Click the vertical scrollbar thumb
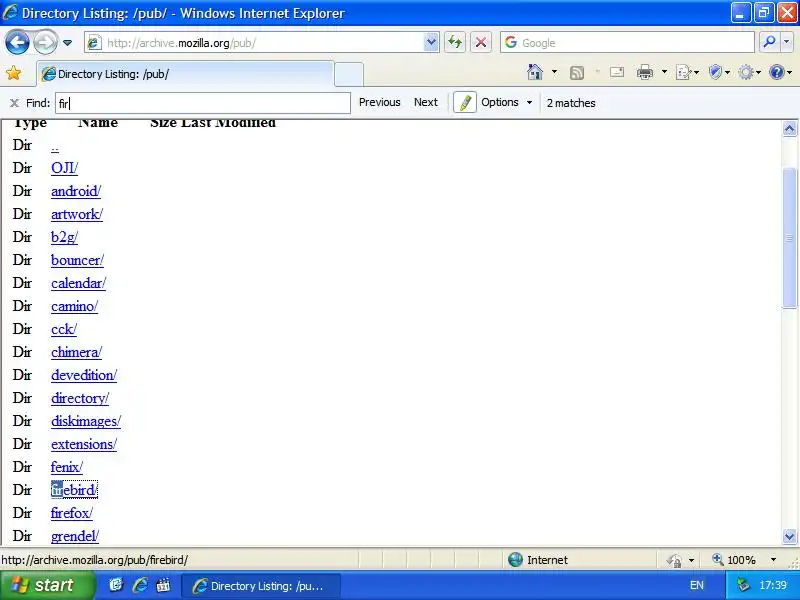This screenshot has width=800, height=600. click(789, 237)
